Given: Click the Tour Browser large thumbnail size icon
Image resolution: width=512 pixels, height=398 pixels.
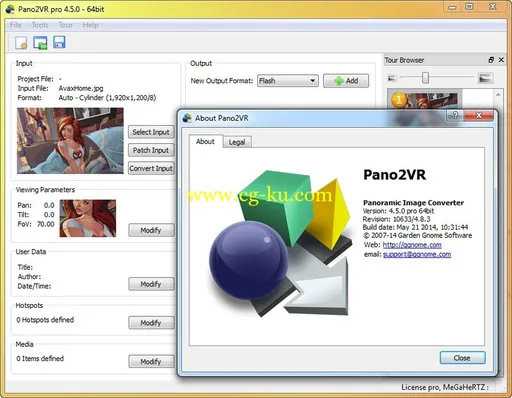Looking at the screenshot, I should (485, 78).
